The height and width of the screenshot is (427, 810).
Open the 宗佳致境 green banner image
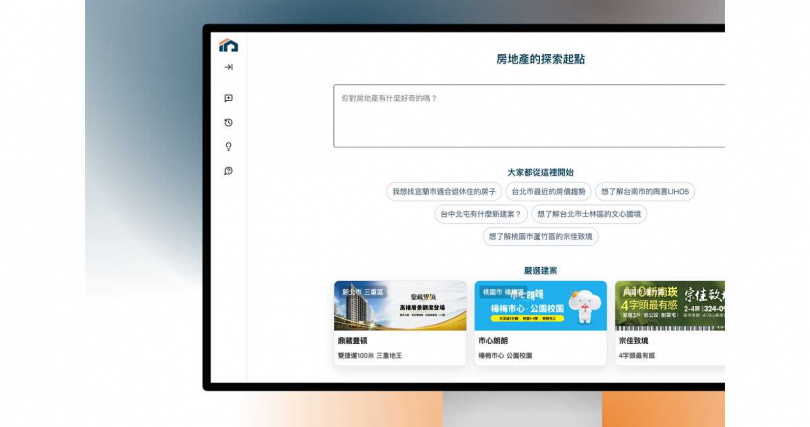pyautogui.click(x=670, y=306)
